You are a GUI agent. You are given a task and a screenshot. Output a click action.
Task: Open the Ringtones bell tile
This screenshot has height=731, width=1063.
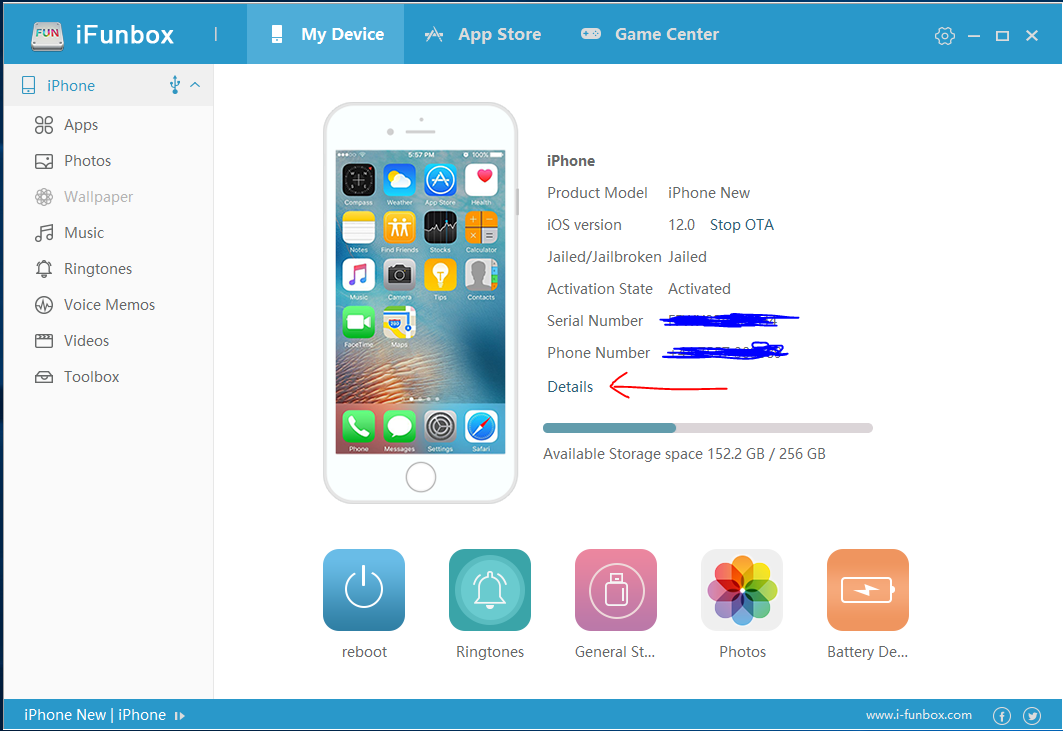coord(489,590)
